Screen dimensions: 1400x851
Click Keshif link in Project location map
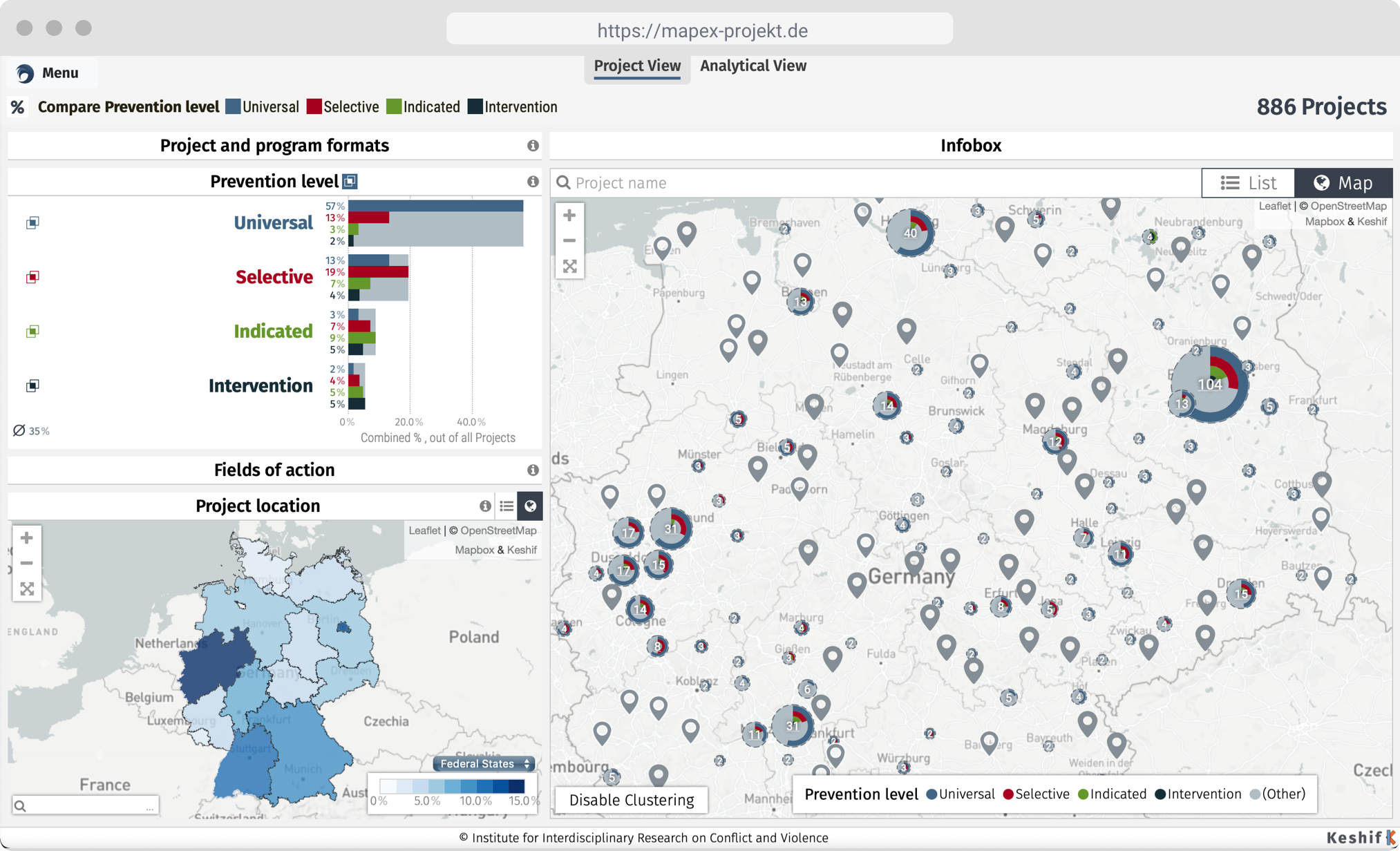tap(522, 550)
